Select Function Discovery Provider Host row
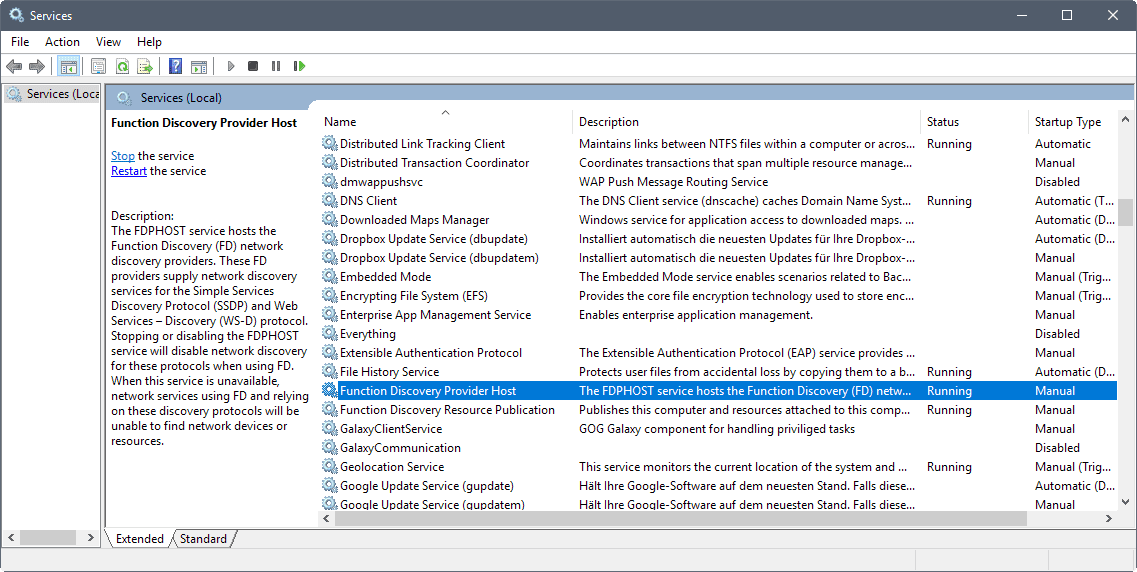Viewport: 1137px width, 572px height. point(718,391)
